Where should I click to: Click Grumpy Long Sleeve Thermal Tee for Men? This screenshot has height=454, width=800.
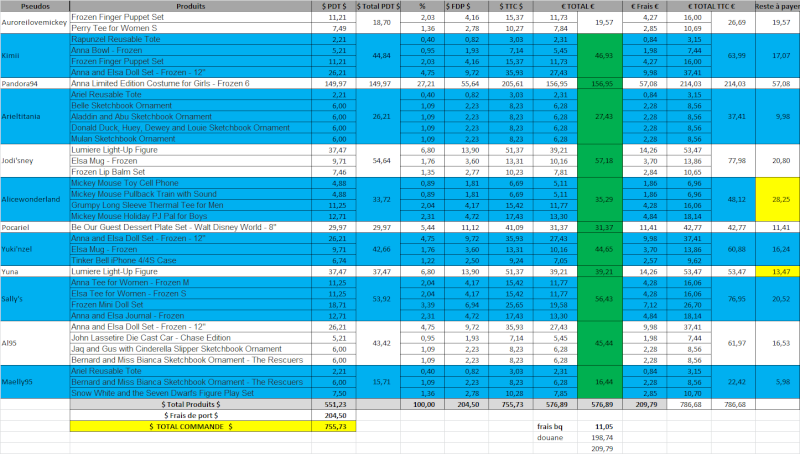(190, 205)
